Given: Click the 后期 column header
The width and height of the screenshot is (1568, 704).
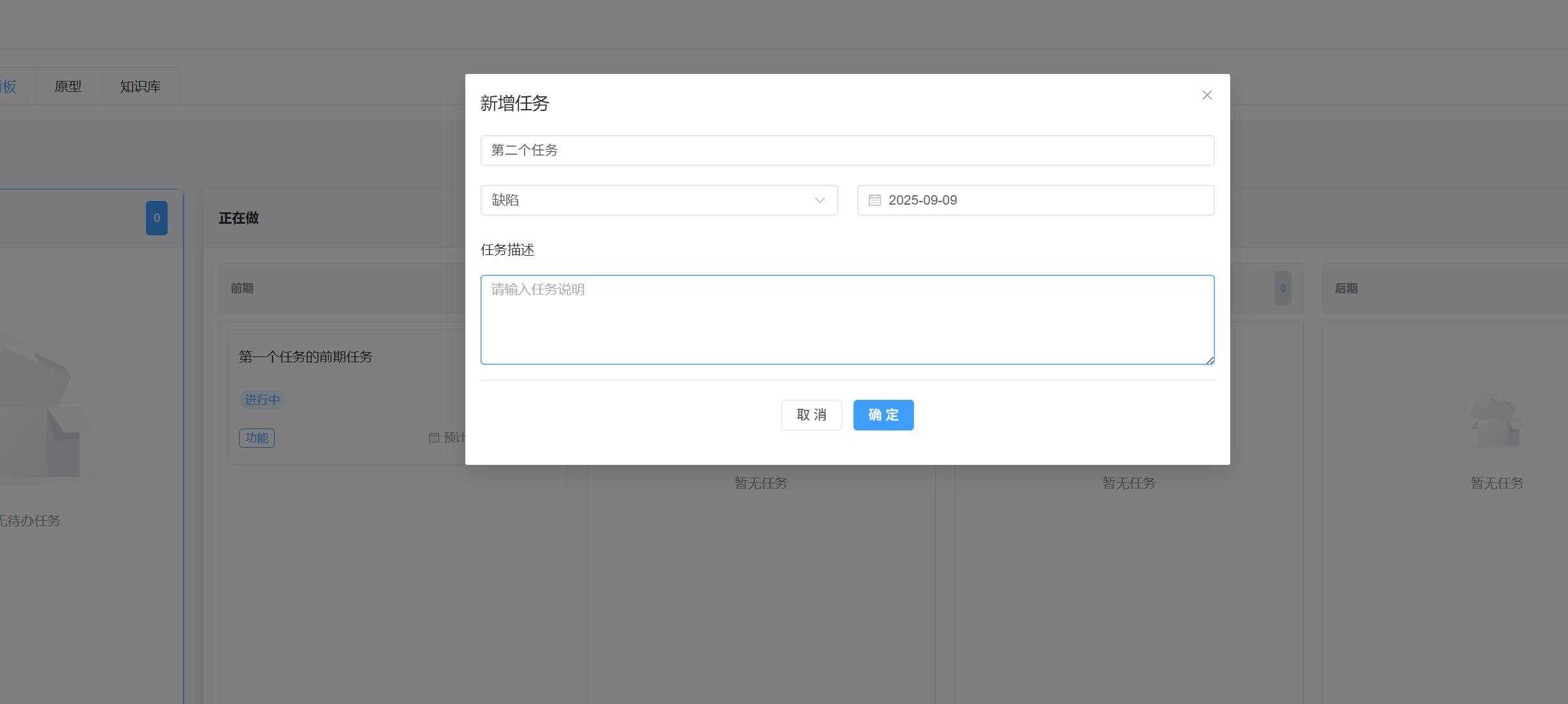Looking at the screenshot, I should (1346, 288).
